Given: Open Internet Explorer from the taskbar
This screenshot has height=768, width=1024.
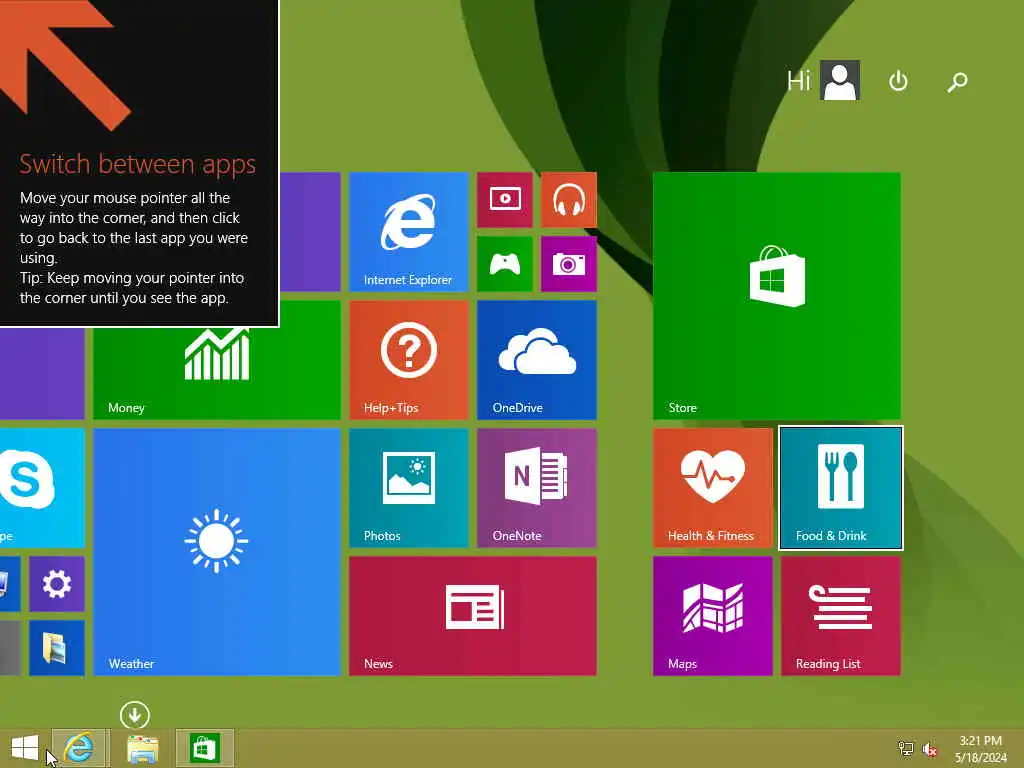Looking at the screenshot, I should coord(79,748).
